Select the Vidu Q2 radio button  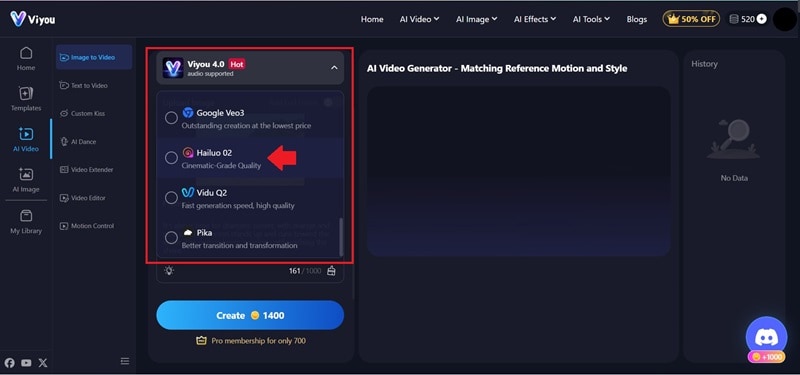tap(171, 197)
